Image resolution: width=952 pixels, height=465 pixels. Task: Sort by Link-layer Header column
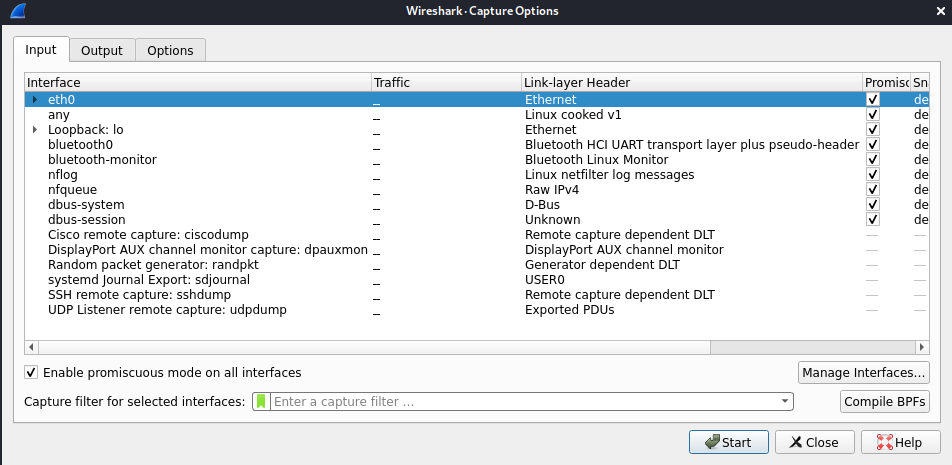tap(692, 83)
